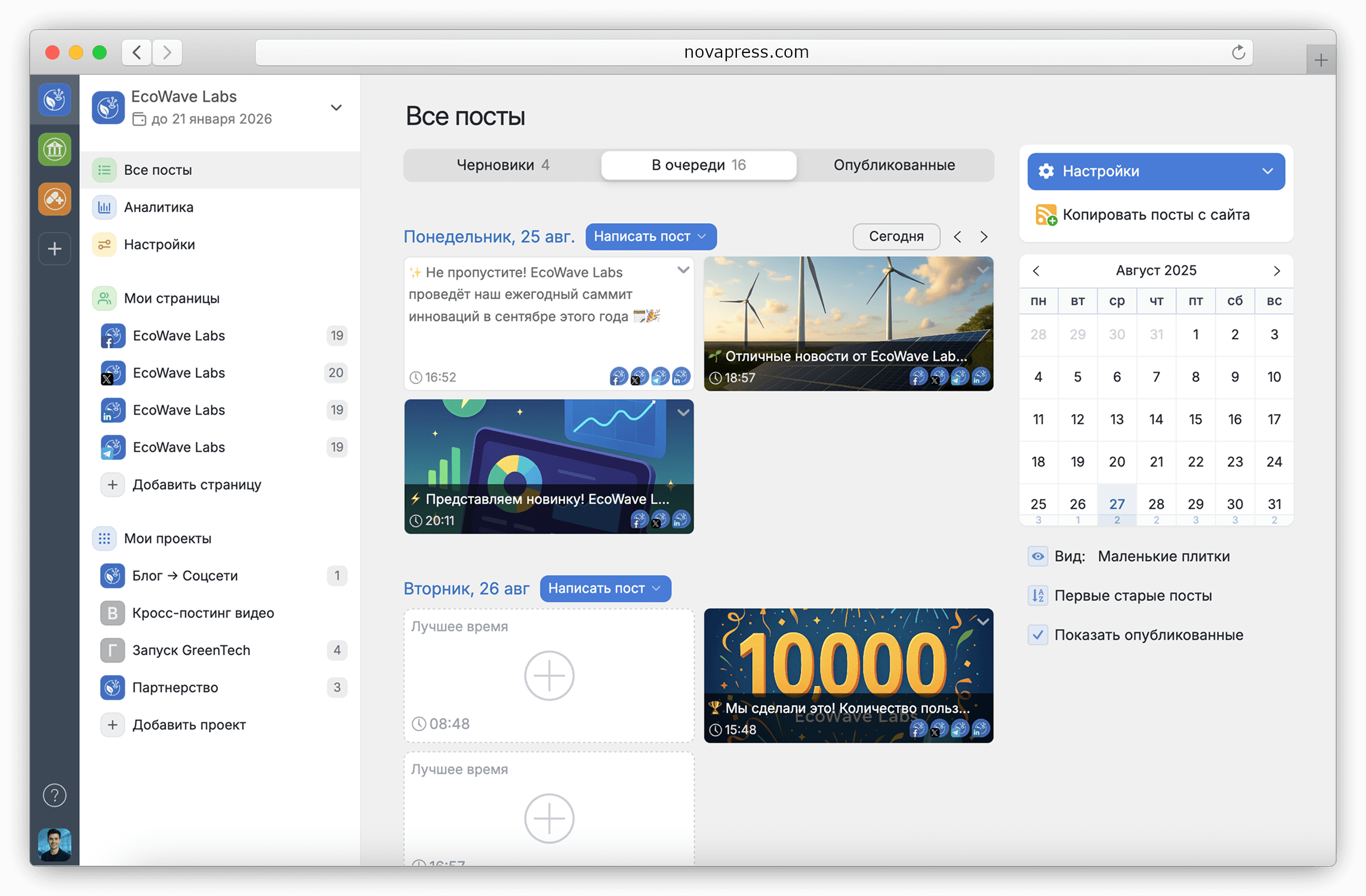Add a new workspace with plus icon
The height and width of the screenshot is (896, 1366).
(55, 249)
